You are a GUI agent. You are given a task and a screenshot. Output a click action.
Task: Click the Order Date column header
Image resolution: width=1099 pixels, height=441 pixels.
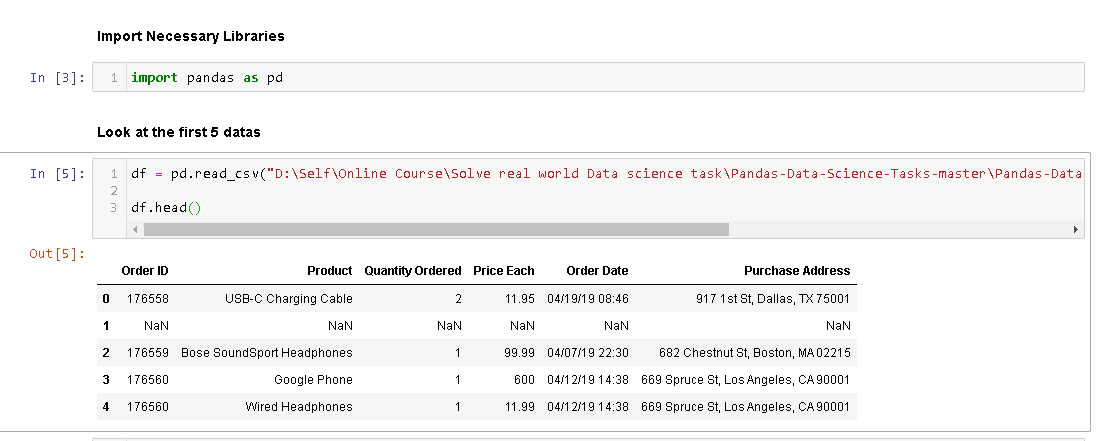pos(597,271)
